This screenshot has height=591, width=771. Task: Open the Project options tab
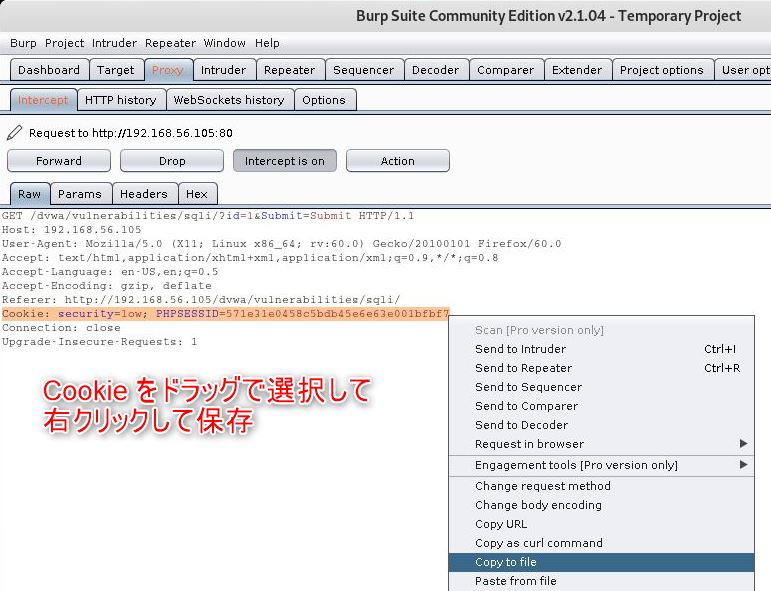tap(662, 70)
